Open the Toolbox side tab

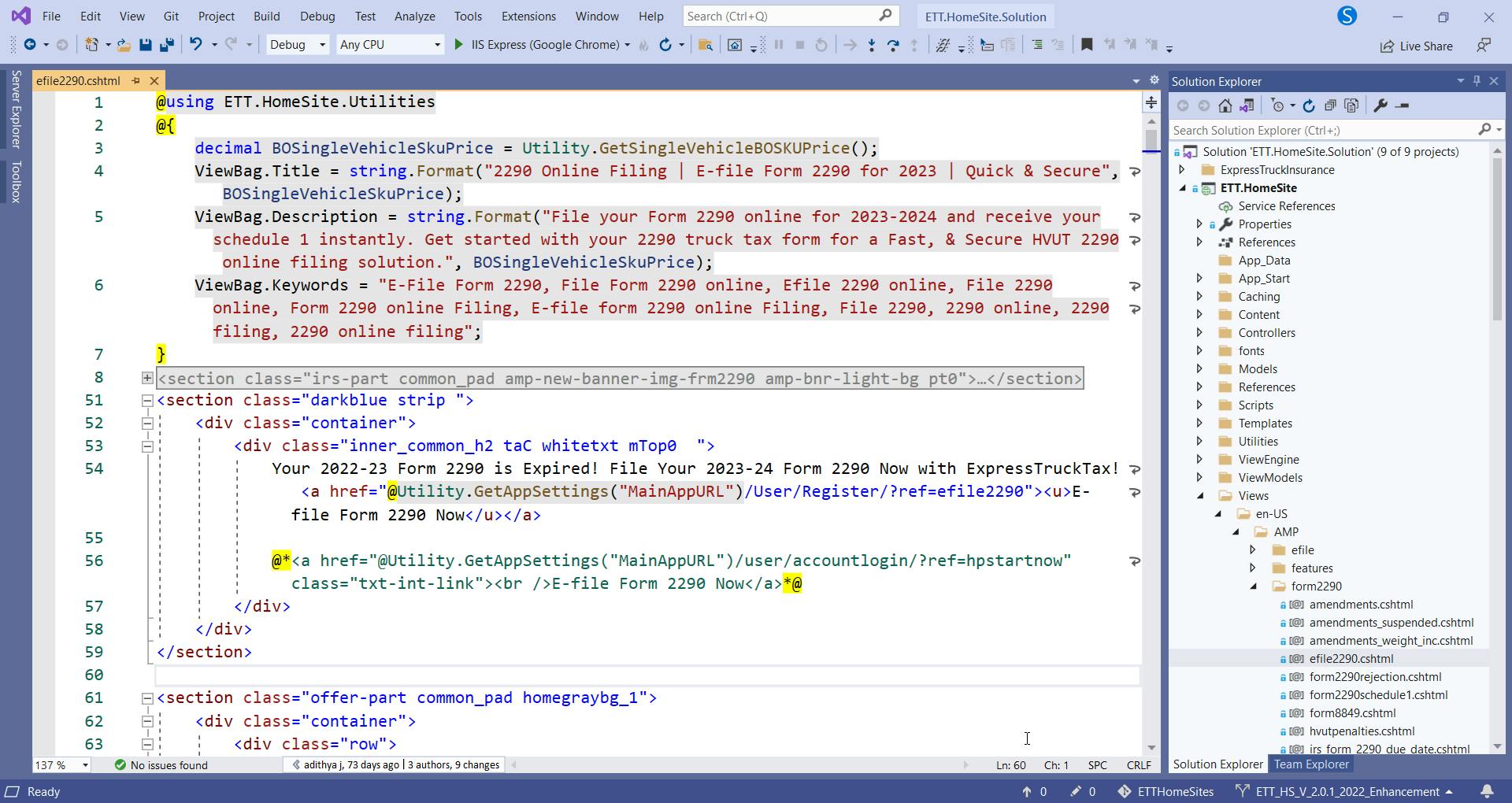(16, 182)
